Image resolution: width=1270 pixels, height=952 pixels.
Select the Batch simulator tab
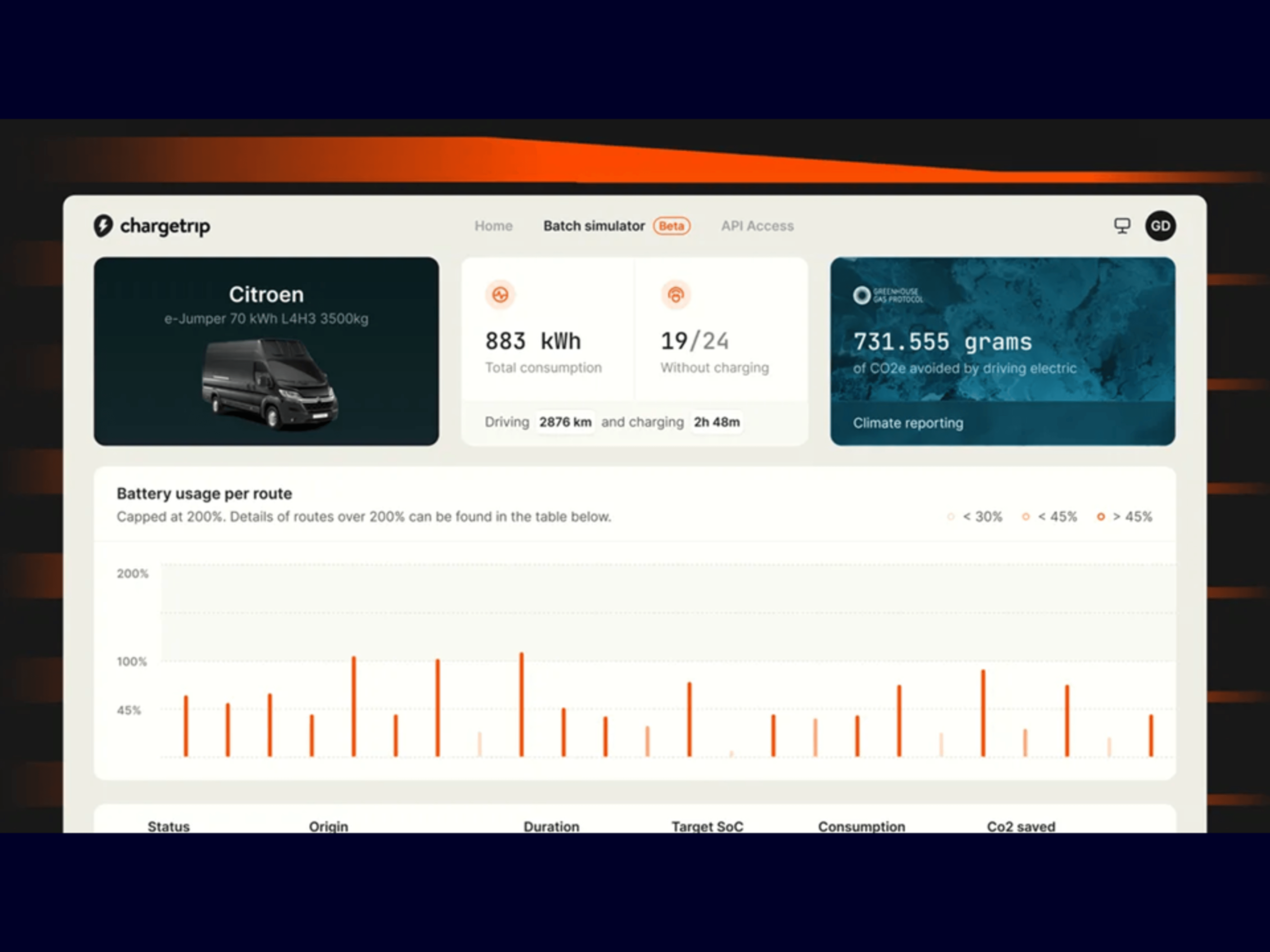coord(594,226)
